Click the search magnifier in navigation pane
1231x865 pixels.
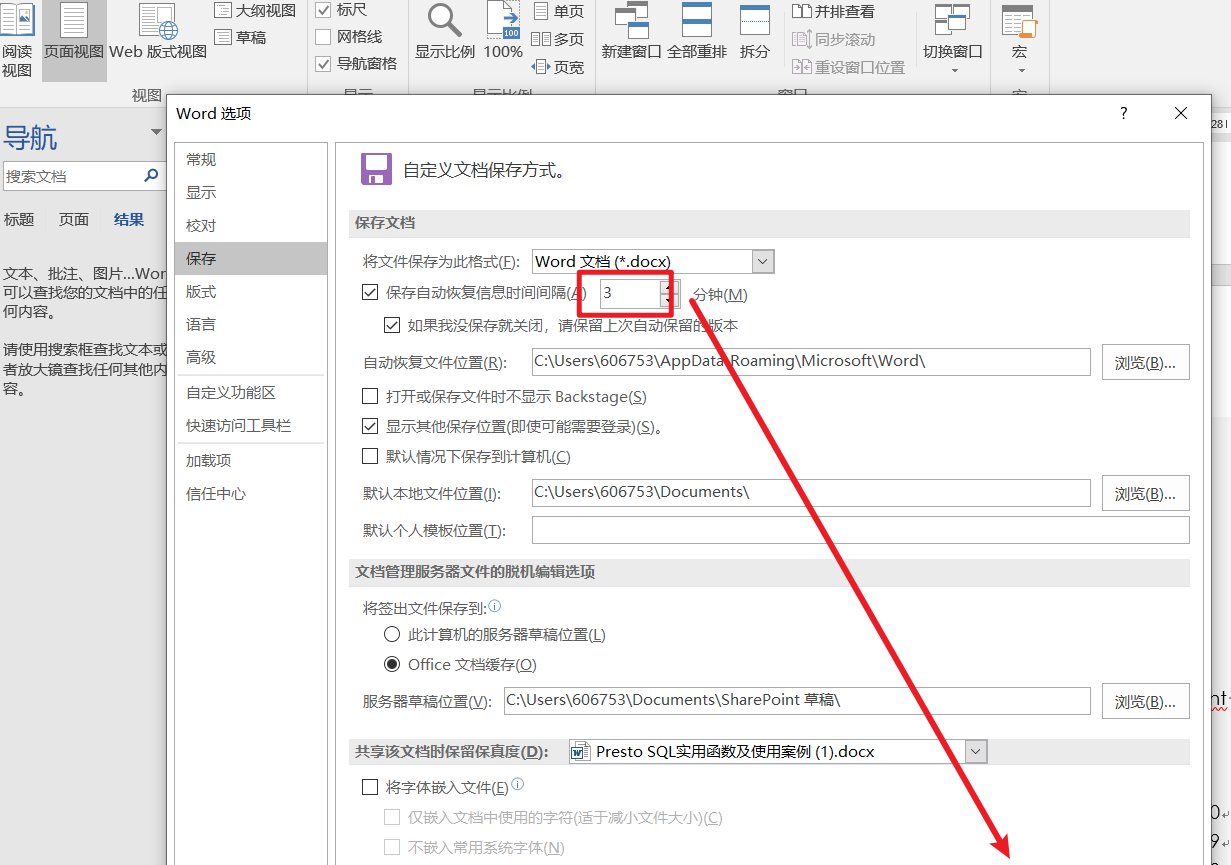(x=151, y=176)
